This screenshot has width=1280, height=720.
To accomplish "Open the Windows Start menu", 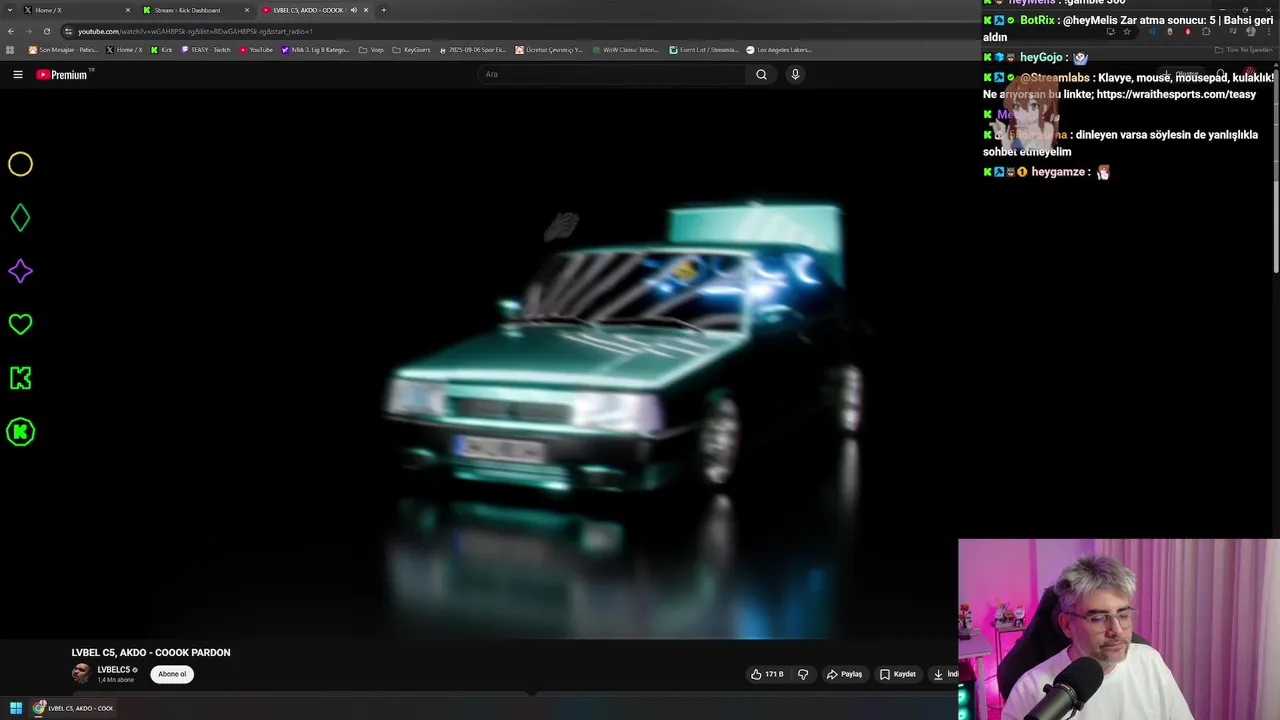I will pyautogui.click(x=16, y=708).
